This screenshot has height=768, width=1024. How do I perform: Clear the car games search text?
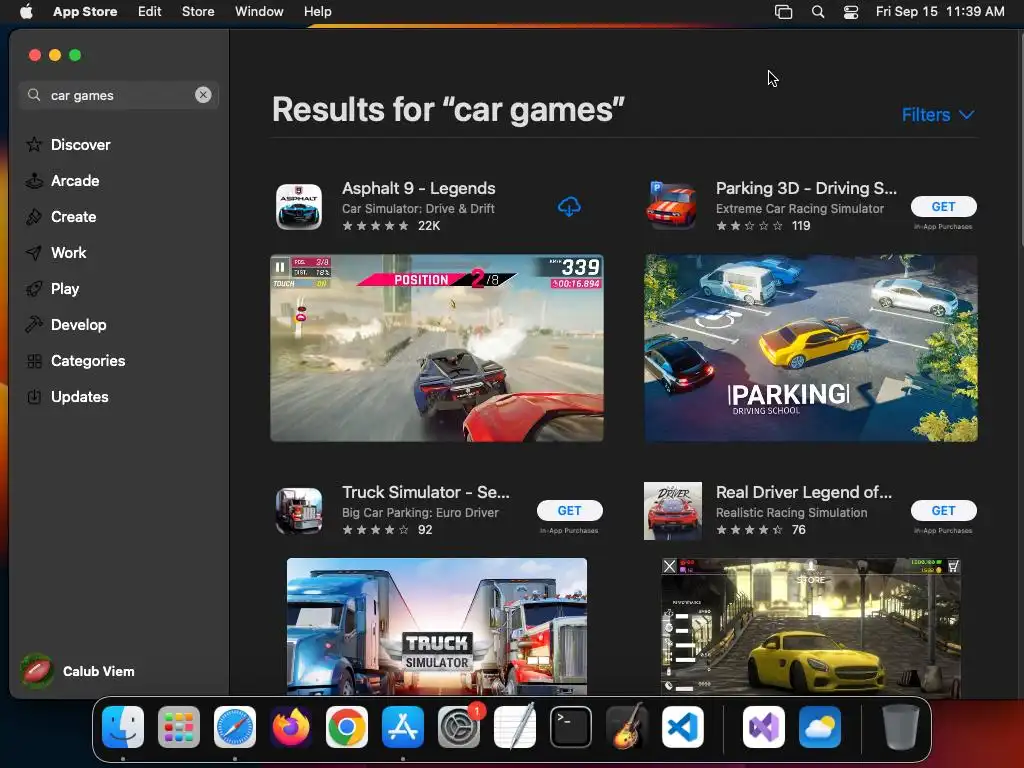(203, 95)
